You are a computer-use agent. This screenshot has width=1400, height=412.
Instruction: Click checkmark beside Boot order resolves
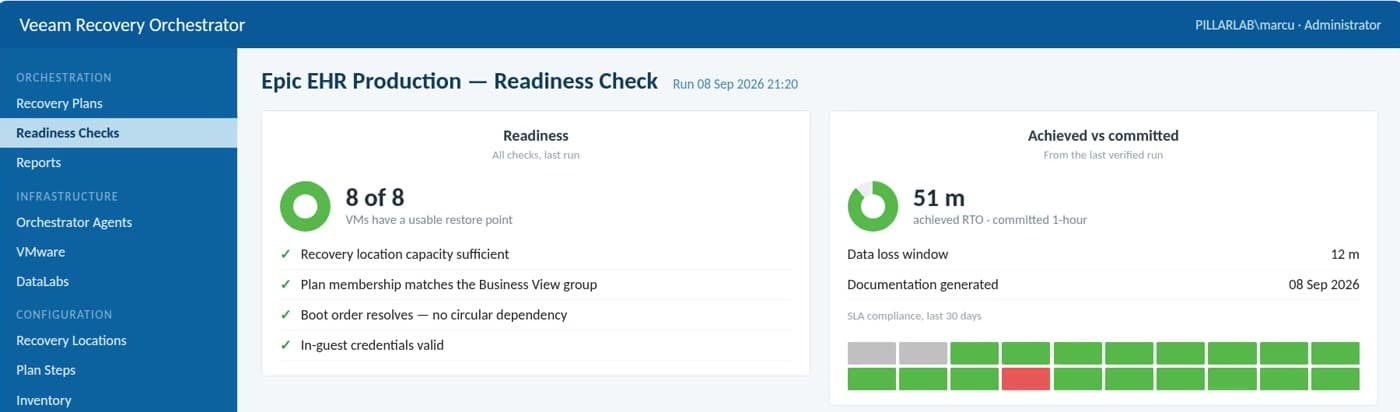pyautogui.click(x=286, y=314)
